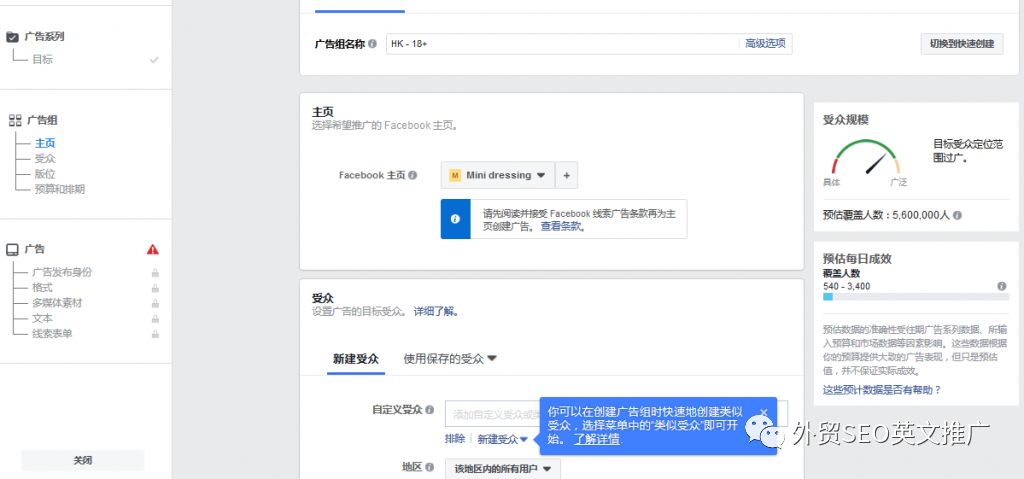Click the audience size gauge meter
1024x479 pixels.
[865, 158]
